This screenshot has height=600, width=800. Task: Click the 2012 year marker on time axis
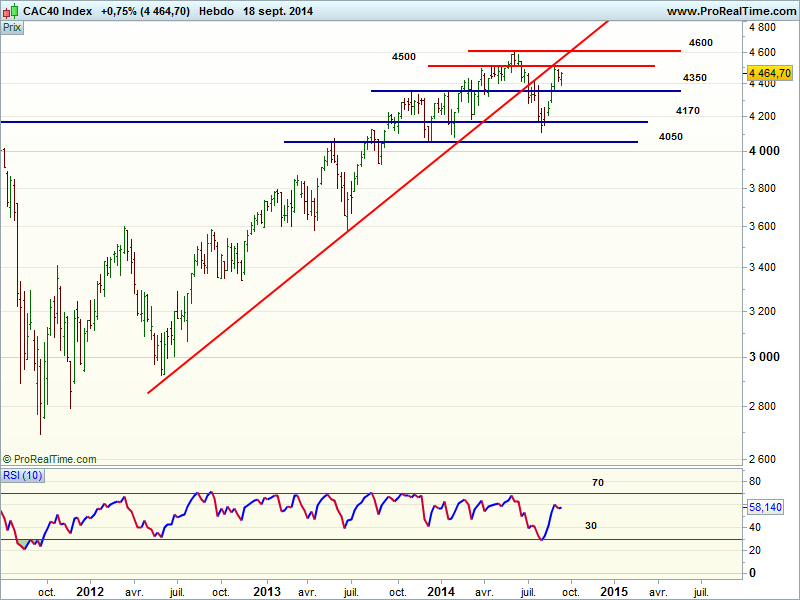(x=91, y=591)
